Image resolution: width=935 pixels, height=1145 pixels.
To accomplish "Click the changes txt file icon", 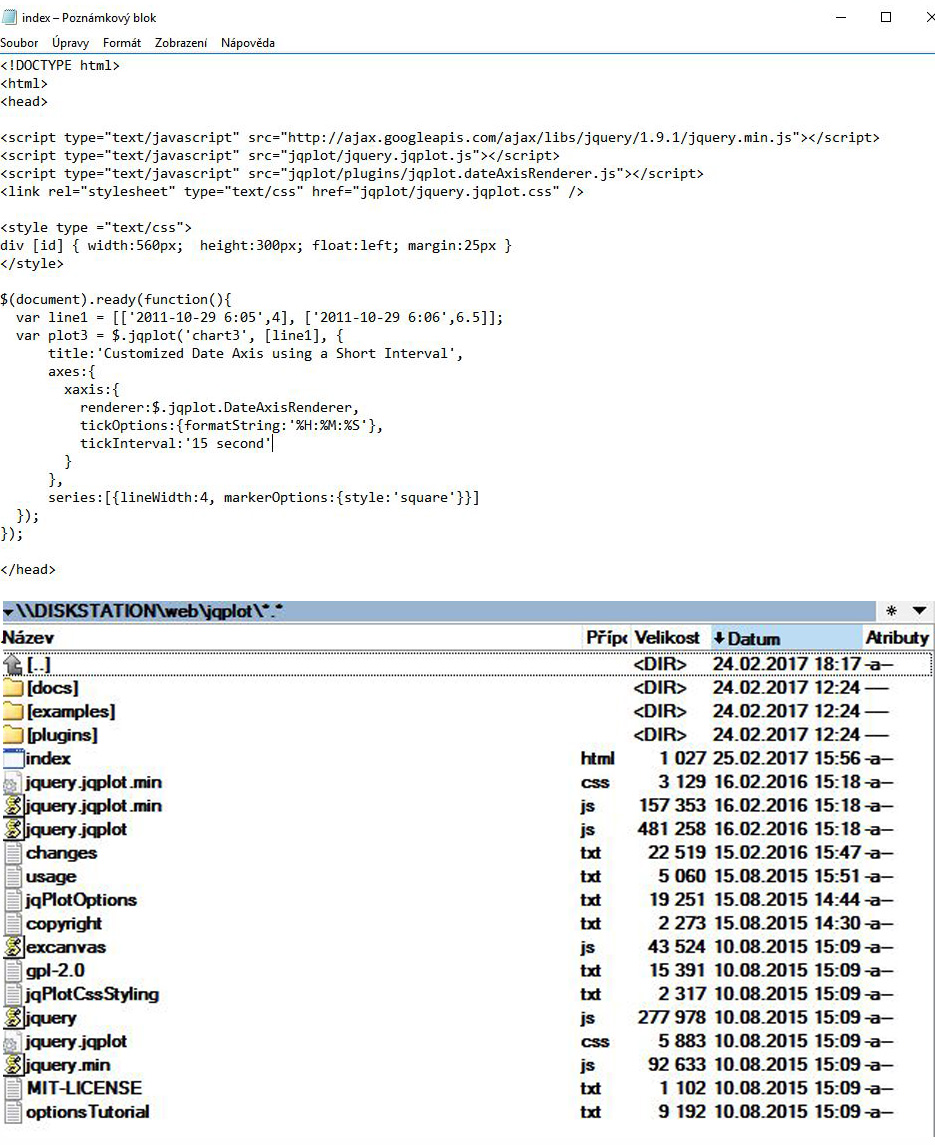I will [12, 854].
